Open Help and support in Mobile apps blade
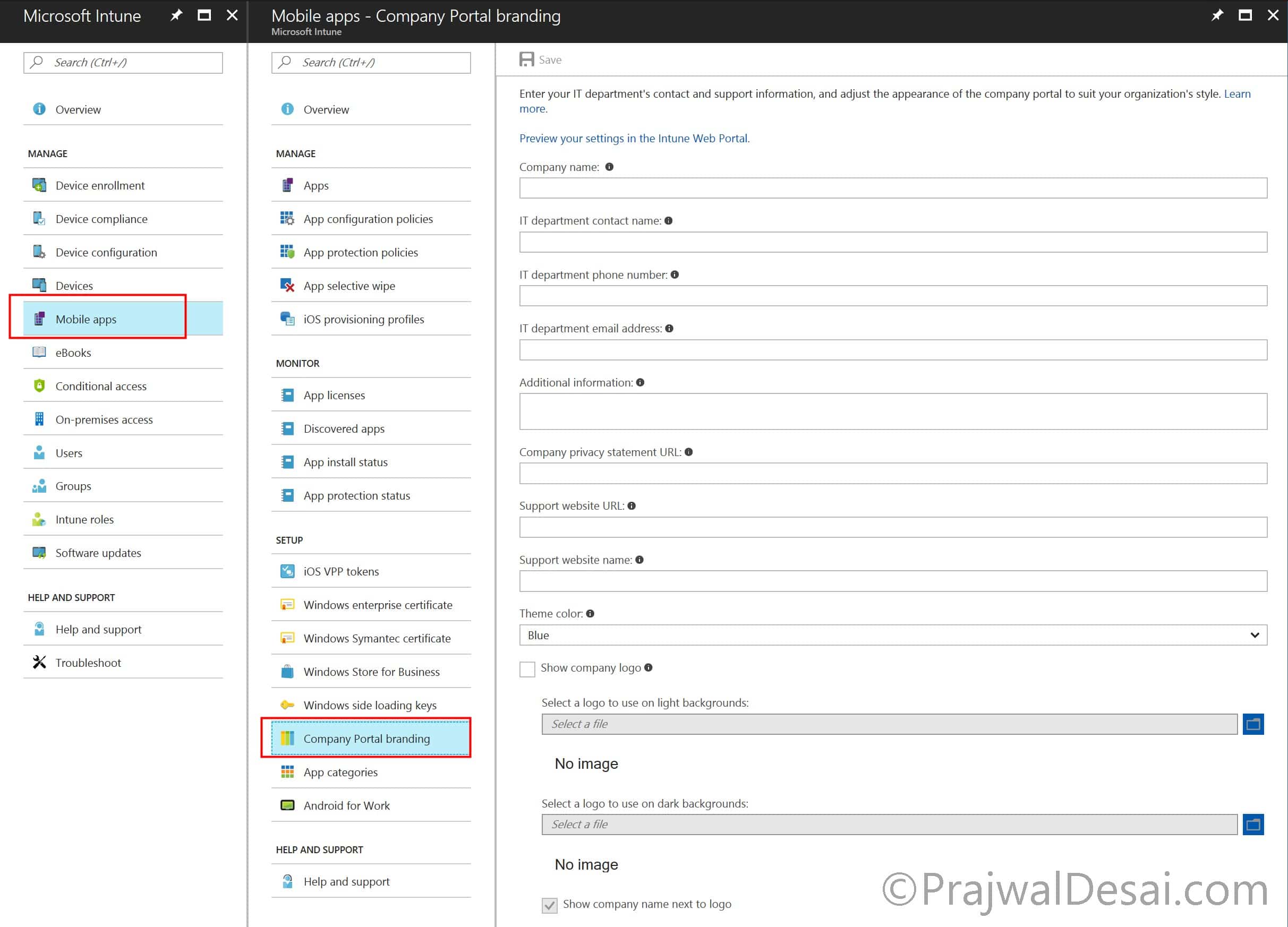This screenshot has height=927, width=1288. (x=371, y=881)
